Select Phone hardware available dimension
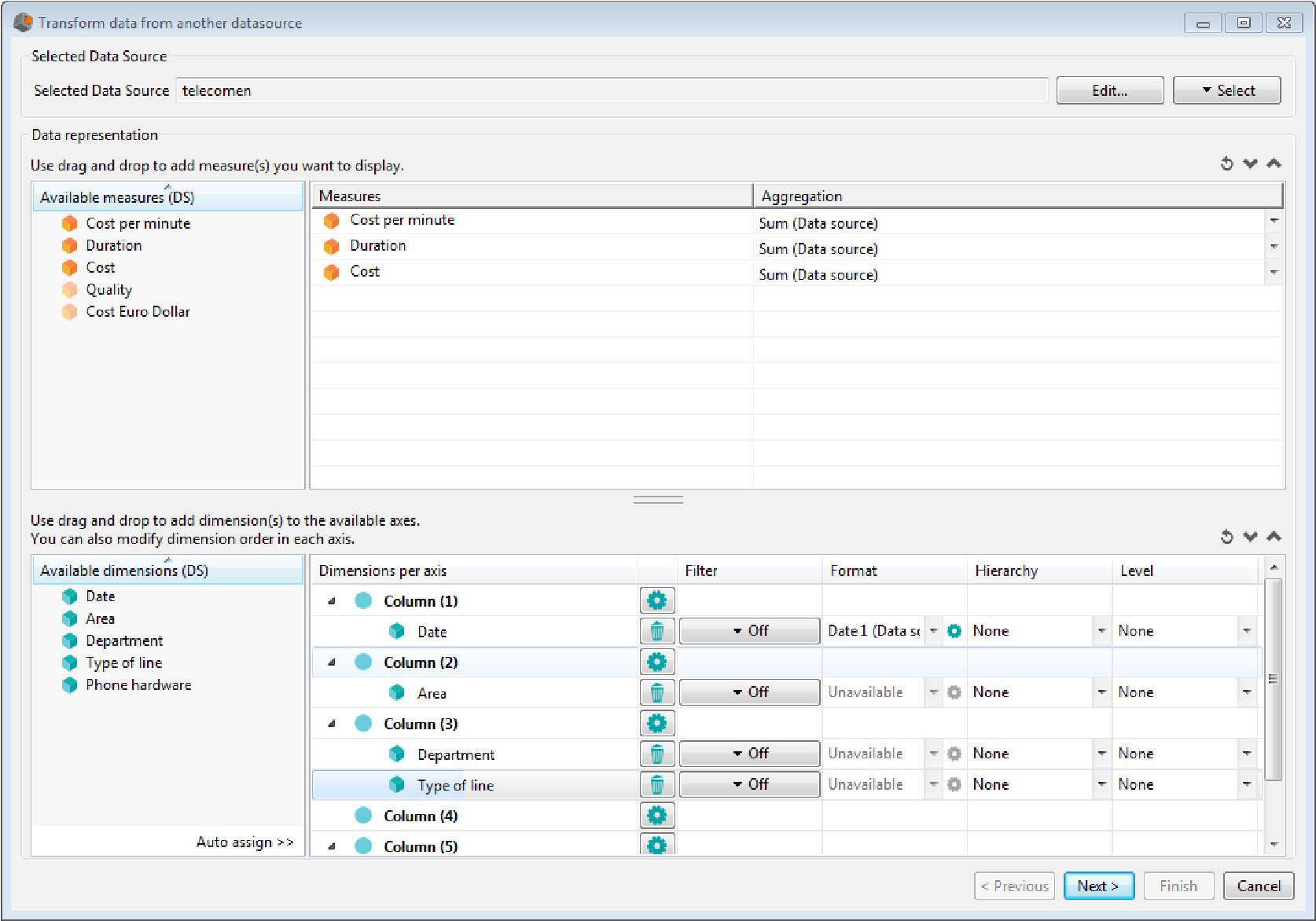Screen dimensions: 1316x921 click(x=138, y=685)
